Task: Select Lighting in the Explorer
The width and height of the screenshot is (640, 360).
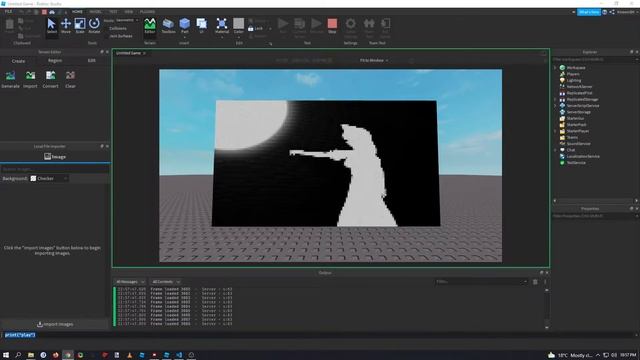Action: point(573,80)
